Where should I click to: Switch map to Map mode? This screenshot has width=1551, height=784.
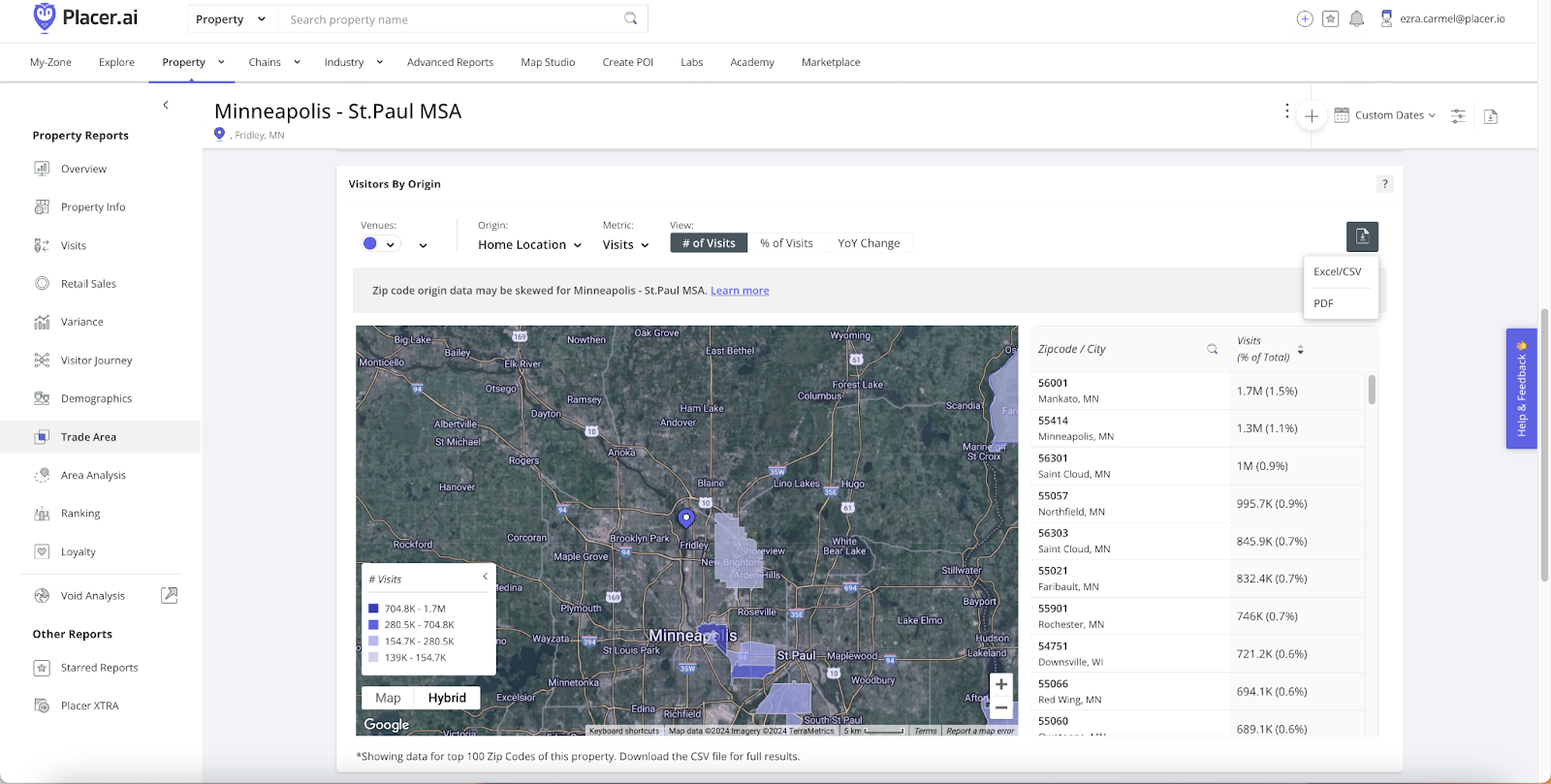388,698
